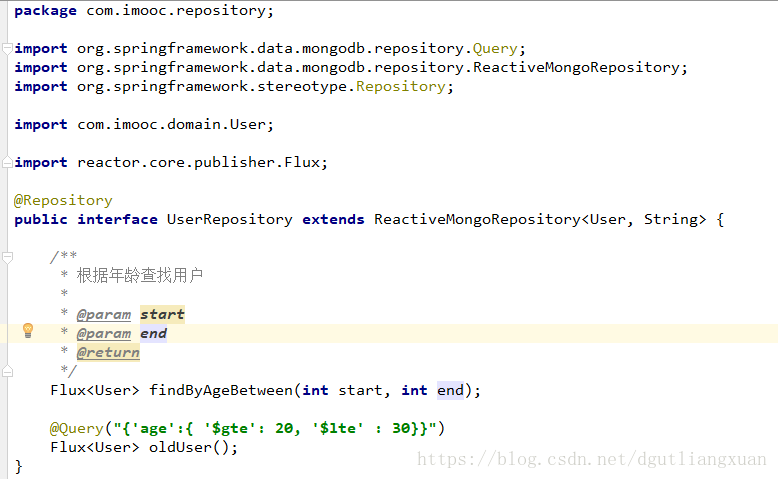Collapse the Javadoc comment fold marker
Viewport: 778px width, 479px height.
coord(7,257)
